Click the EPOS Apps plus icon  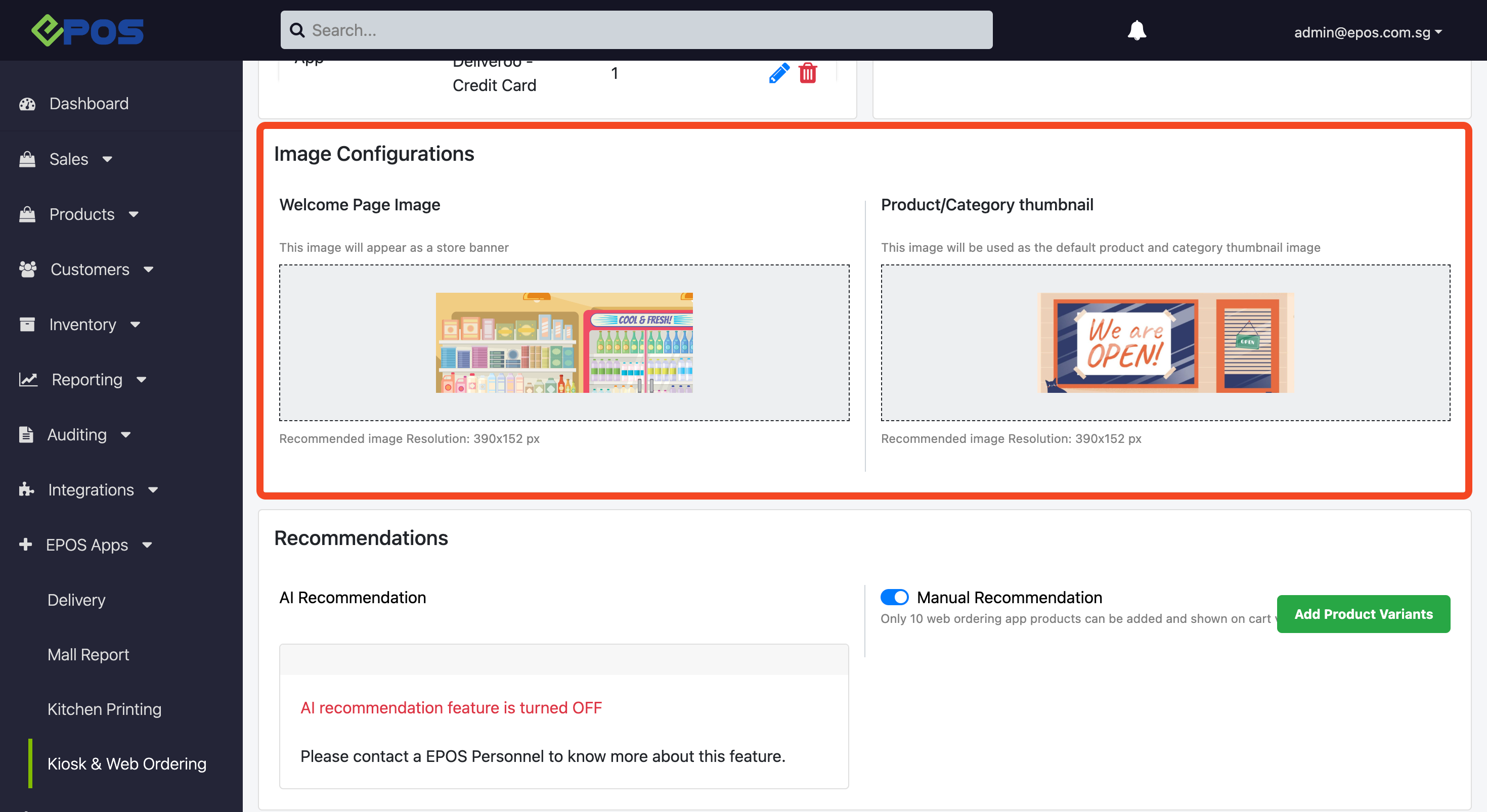coord(25,544)
